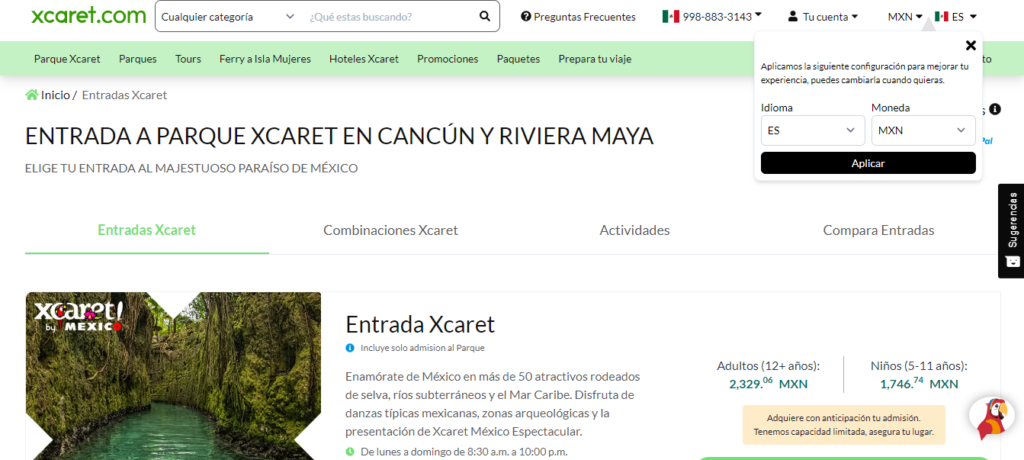This screenshot has height=460, width=1024.
Task: Click the Sugerencias feedback face icon
Action: (1012, 261)
